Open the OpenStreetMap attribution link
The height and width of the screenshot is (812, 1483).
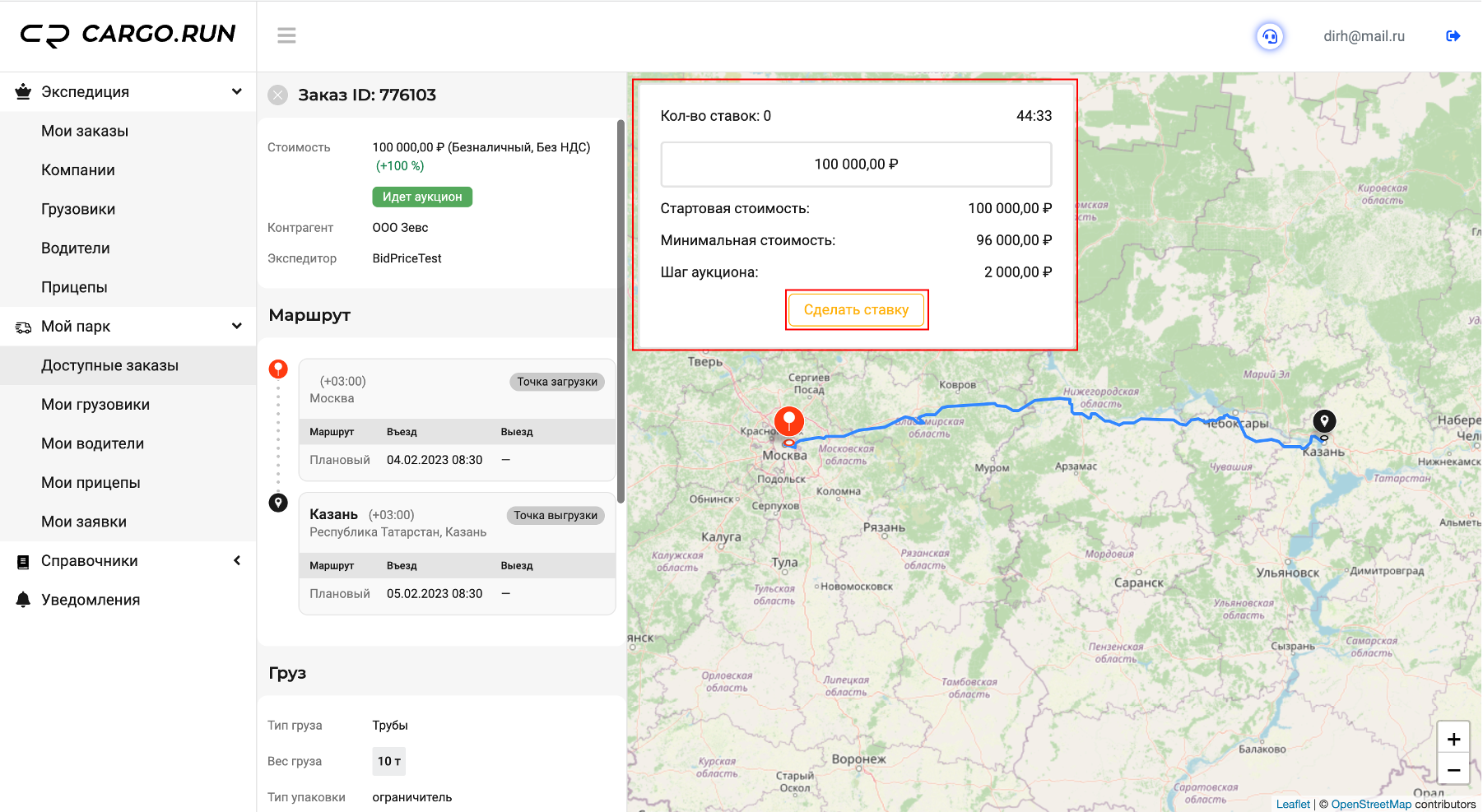(x=1371, y=805)
